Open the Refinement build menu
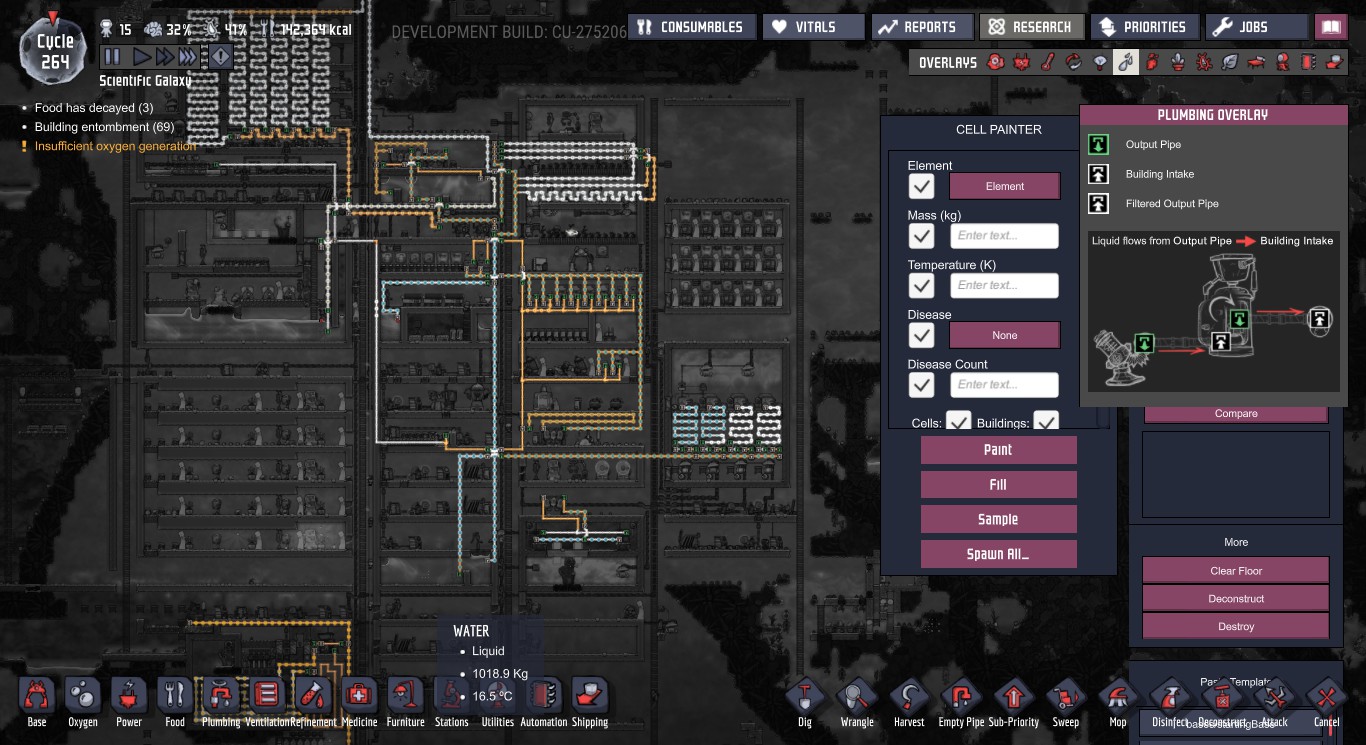 (x=313, y=702)
